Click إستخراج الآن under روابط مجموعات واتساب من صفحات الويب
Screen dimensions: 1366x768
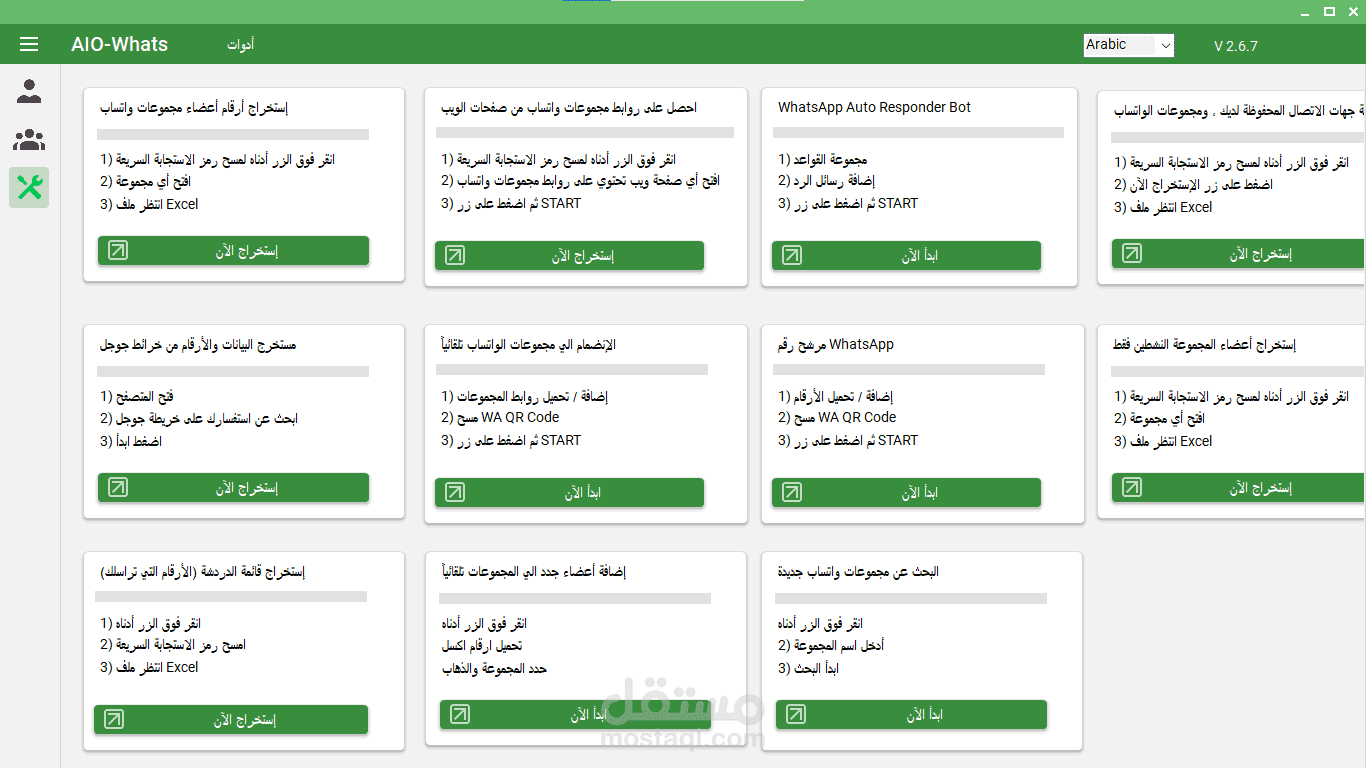[569, 255]
